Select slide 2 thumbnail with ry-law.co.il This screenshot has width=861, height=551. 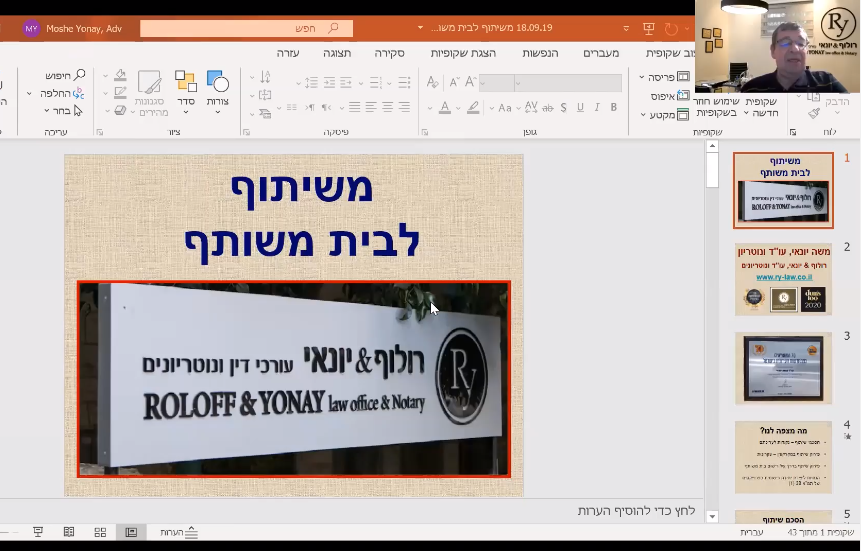point(783,279)
